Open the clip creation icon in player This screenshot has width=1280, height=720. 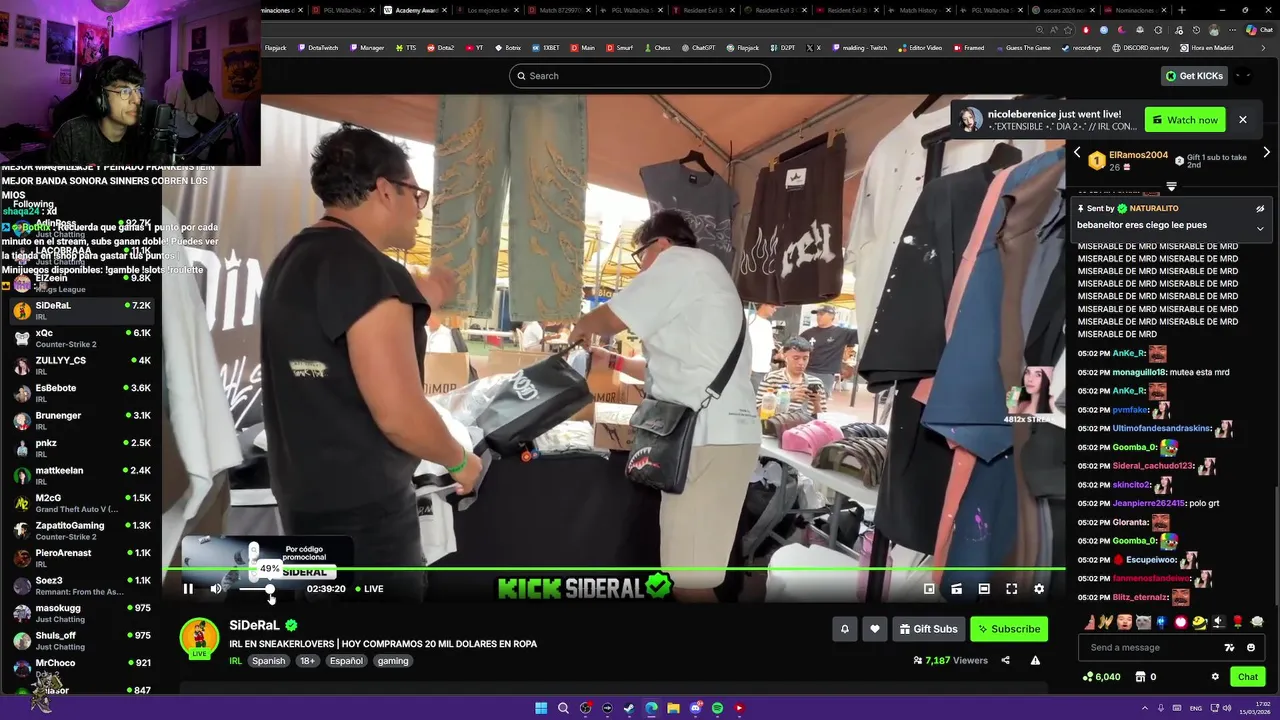957,589
